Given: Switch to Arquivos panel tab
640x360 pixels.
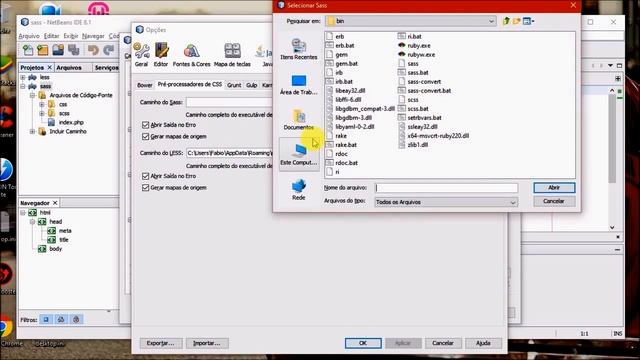Looking at the screenshot, I should tap(69, 67).
